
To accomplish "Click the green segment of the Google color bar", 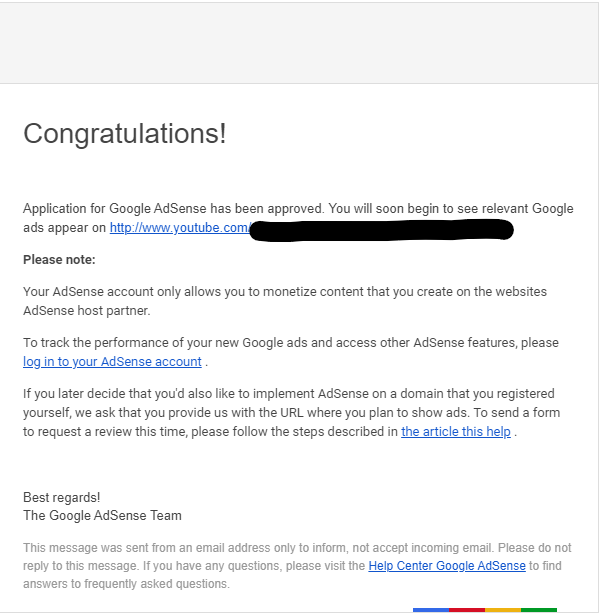I will pos(539,610).
